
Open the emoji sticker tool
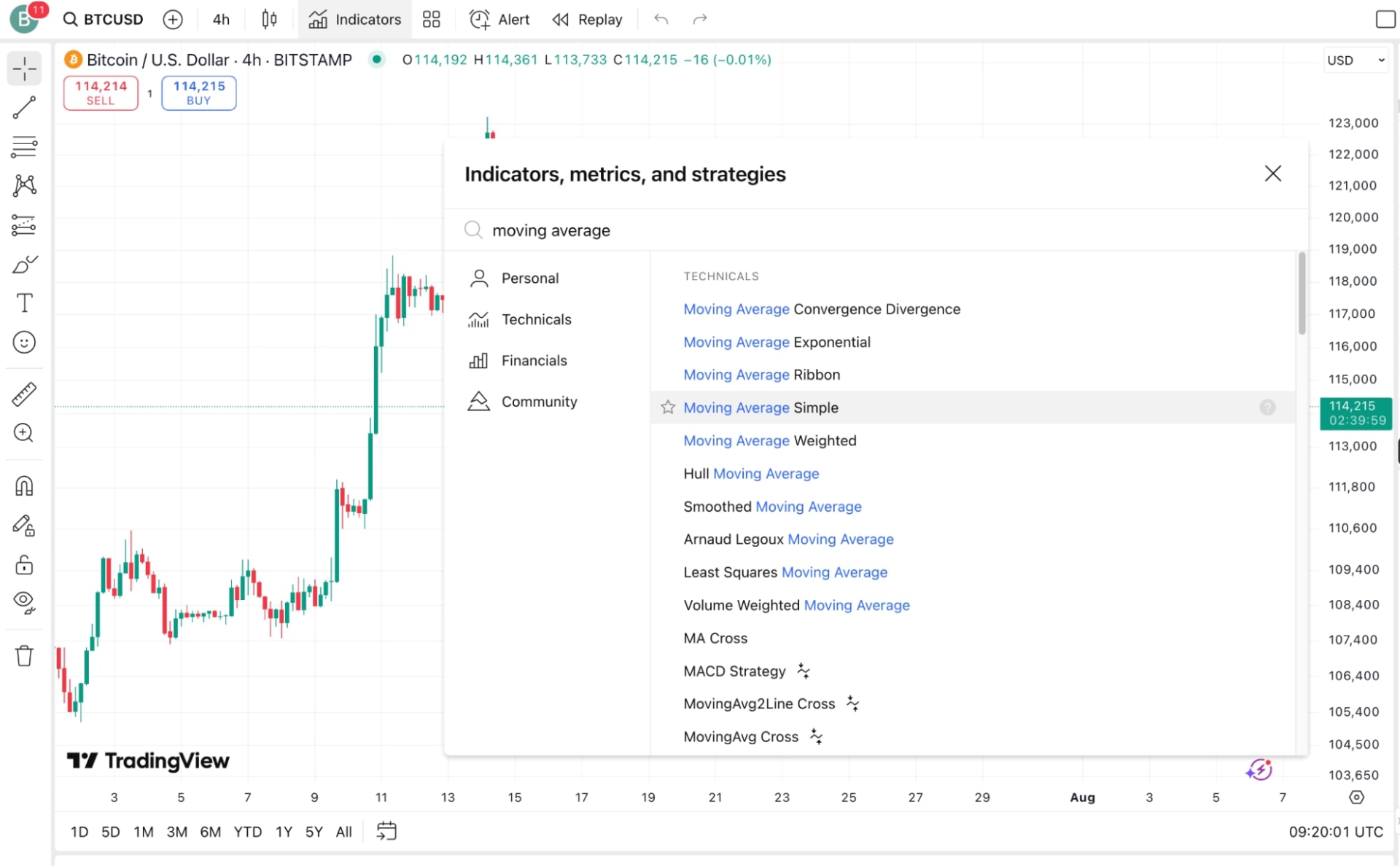point(24,342)
